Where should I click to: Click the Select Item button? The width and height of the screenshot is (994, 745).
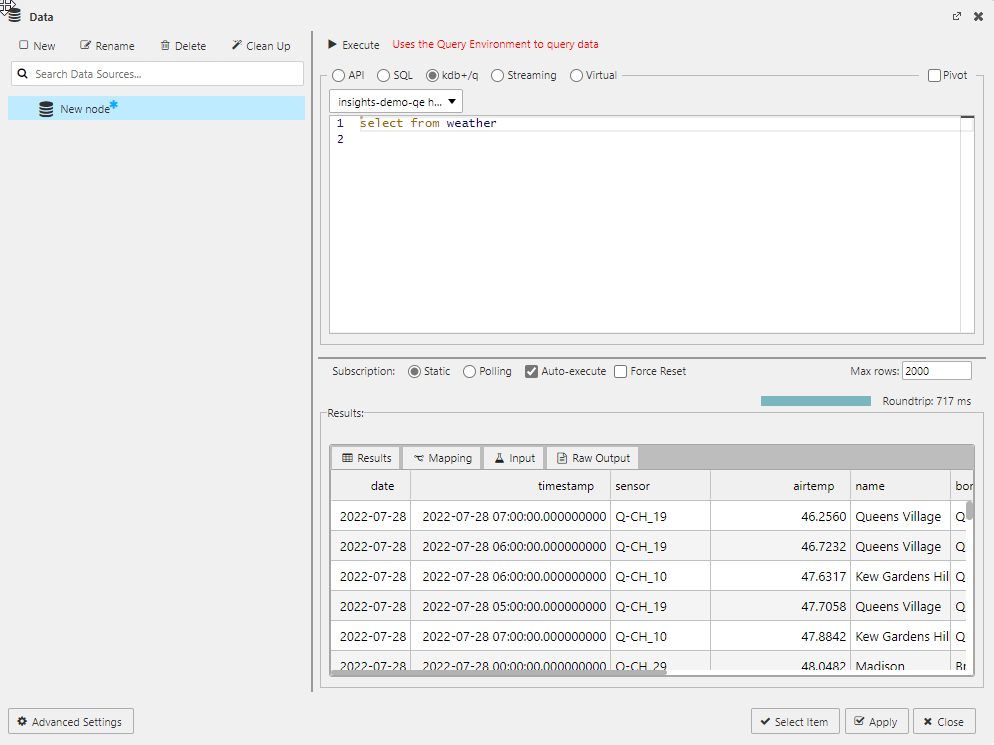tap(795, 721)
